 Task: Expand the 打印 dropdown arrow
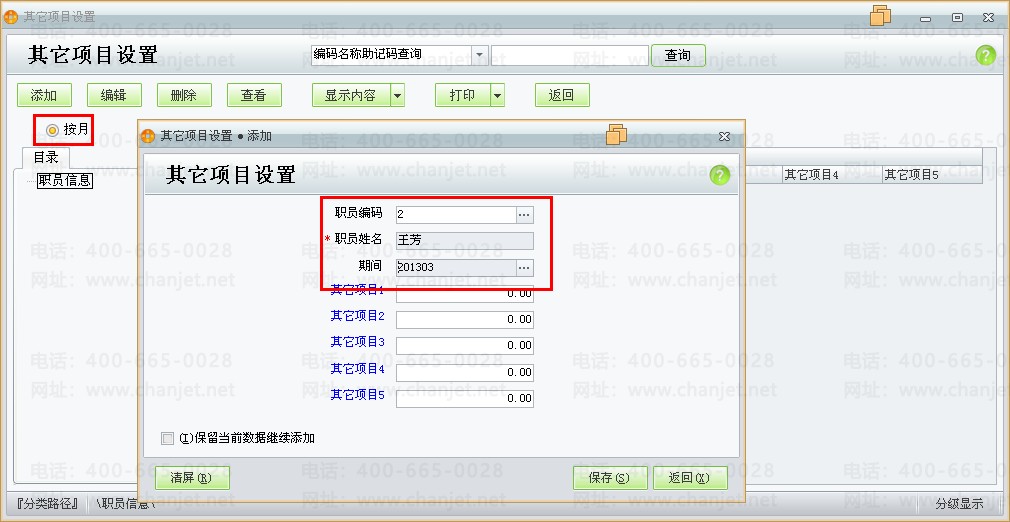point(497,96)
